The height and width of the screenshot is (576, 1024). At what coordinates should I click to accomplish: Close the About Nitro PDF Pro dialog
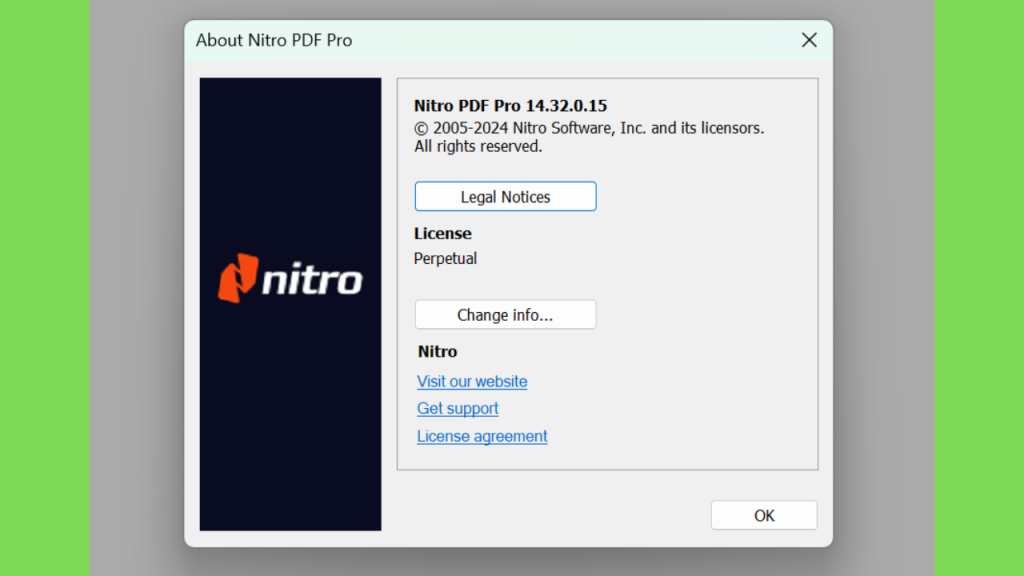click(809, 40)
